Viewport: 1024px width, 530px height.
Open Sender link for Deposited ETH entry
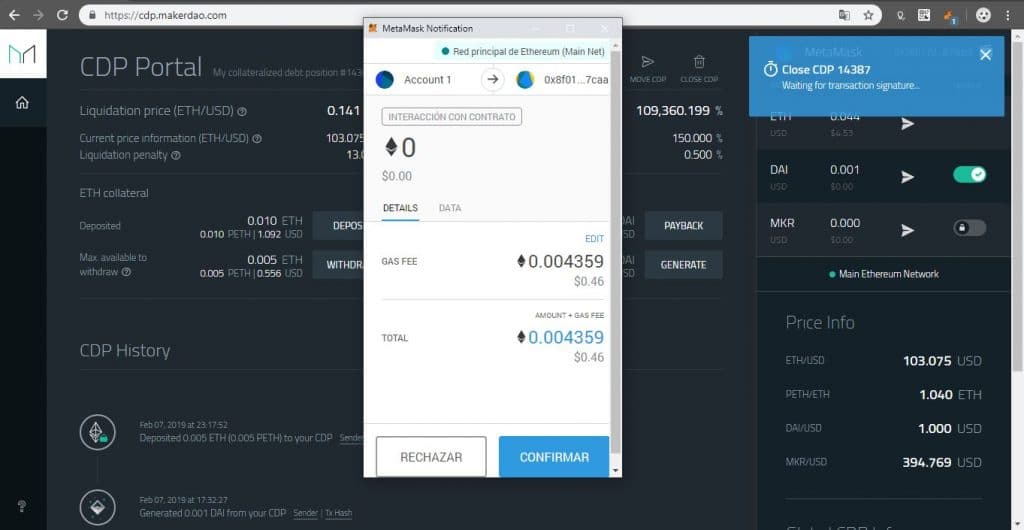351,438
